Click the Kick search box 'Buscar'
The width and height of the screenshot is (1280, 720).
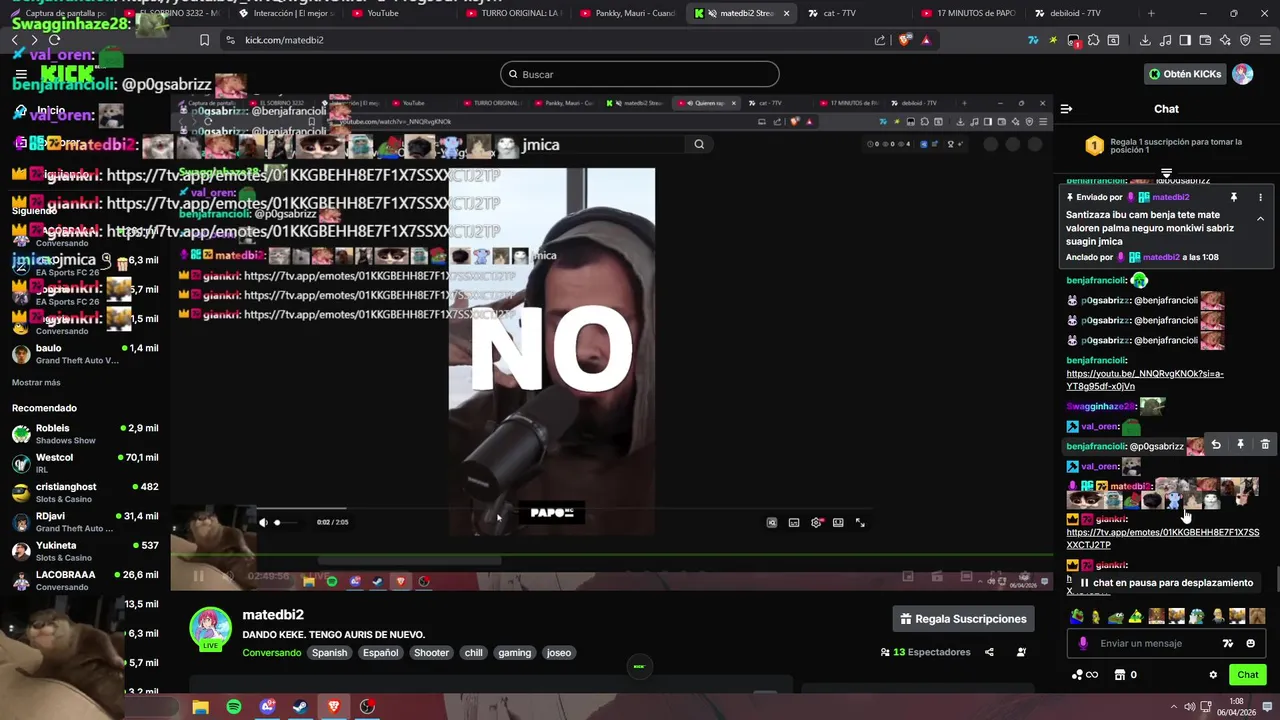click(640, 74)
